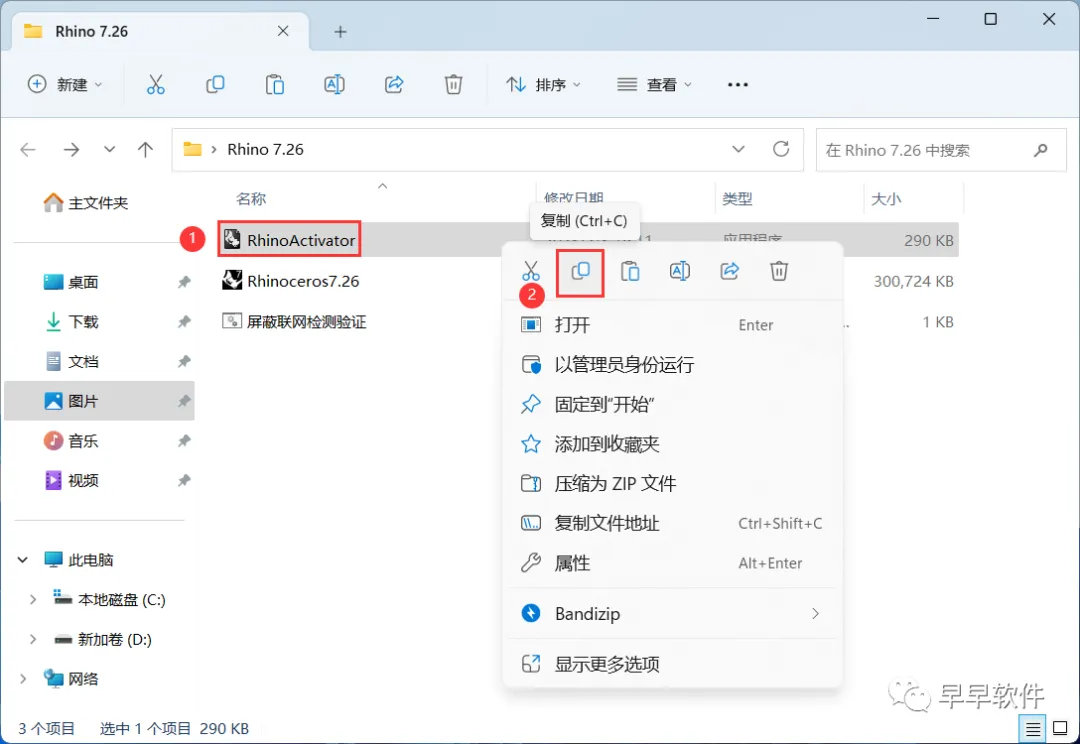1080x744 pixels.
Task: Choose 压缩为 ZIP 文件 in the context menu
Action: 672,484
